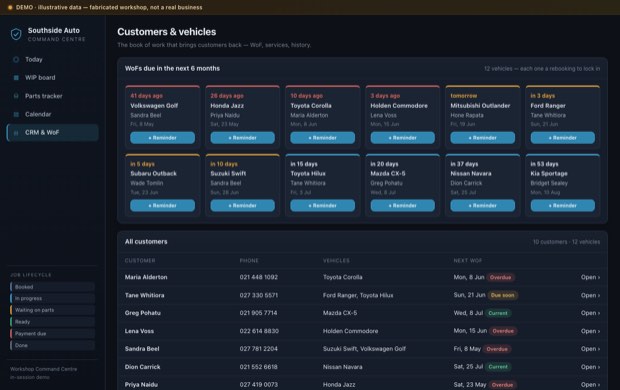
Task: Click the 'All customers' section title
Action: [146, 242]
